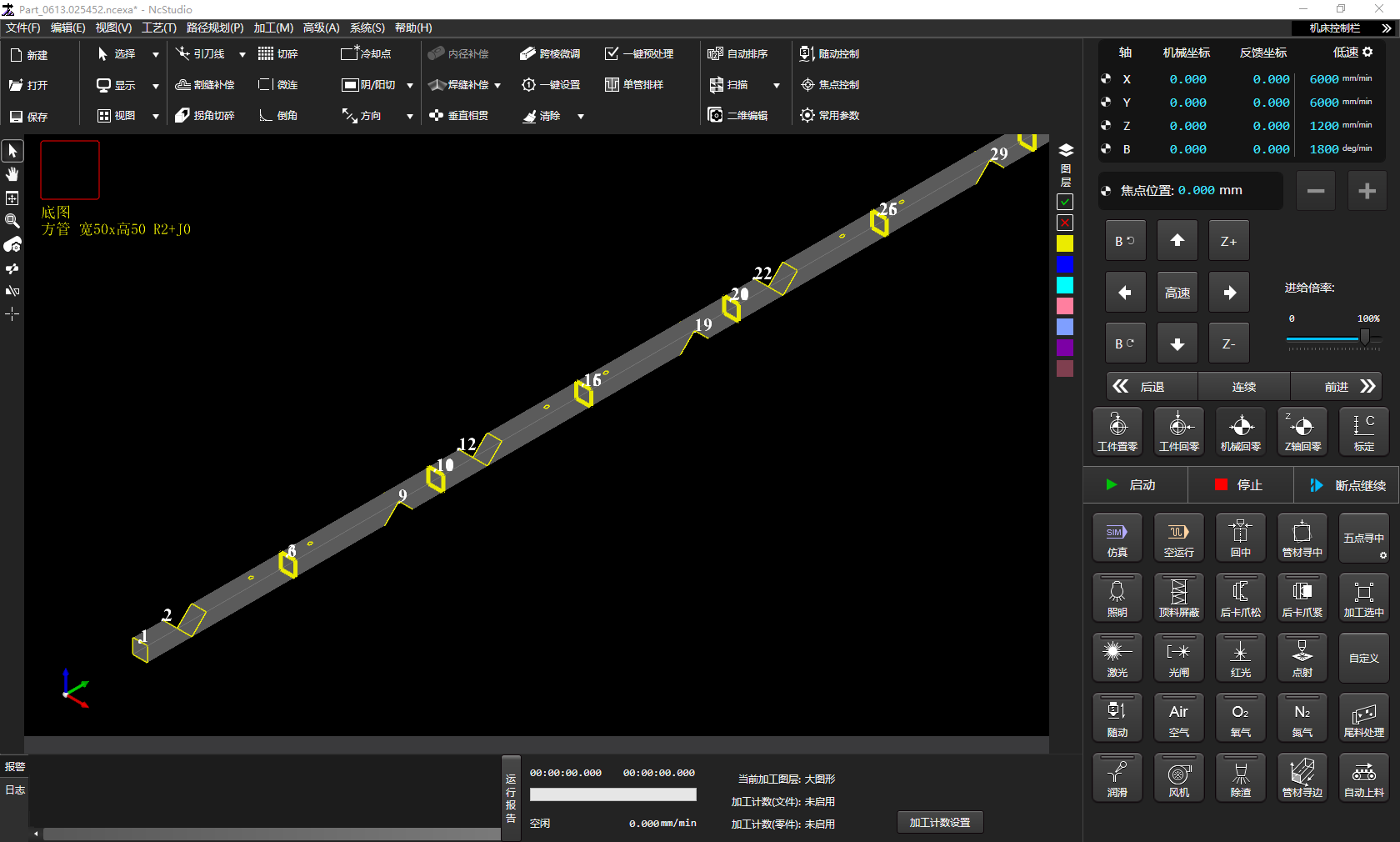The width and height of the screenshot is (1400, 842).
Task: Turn on the 激光 laser button
Action: pyautogui.click(x=1117, y=658)
